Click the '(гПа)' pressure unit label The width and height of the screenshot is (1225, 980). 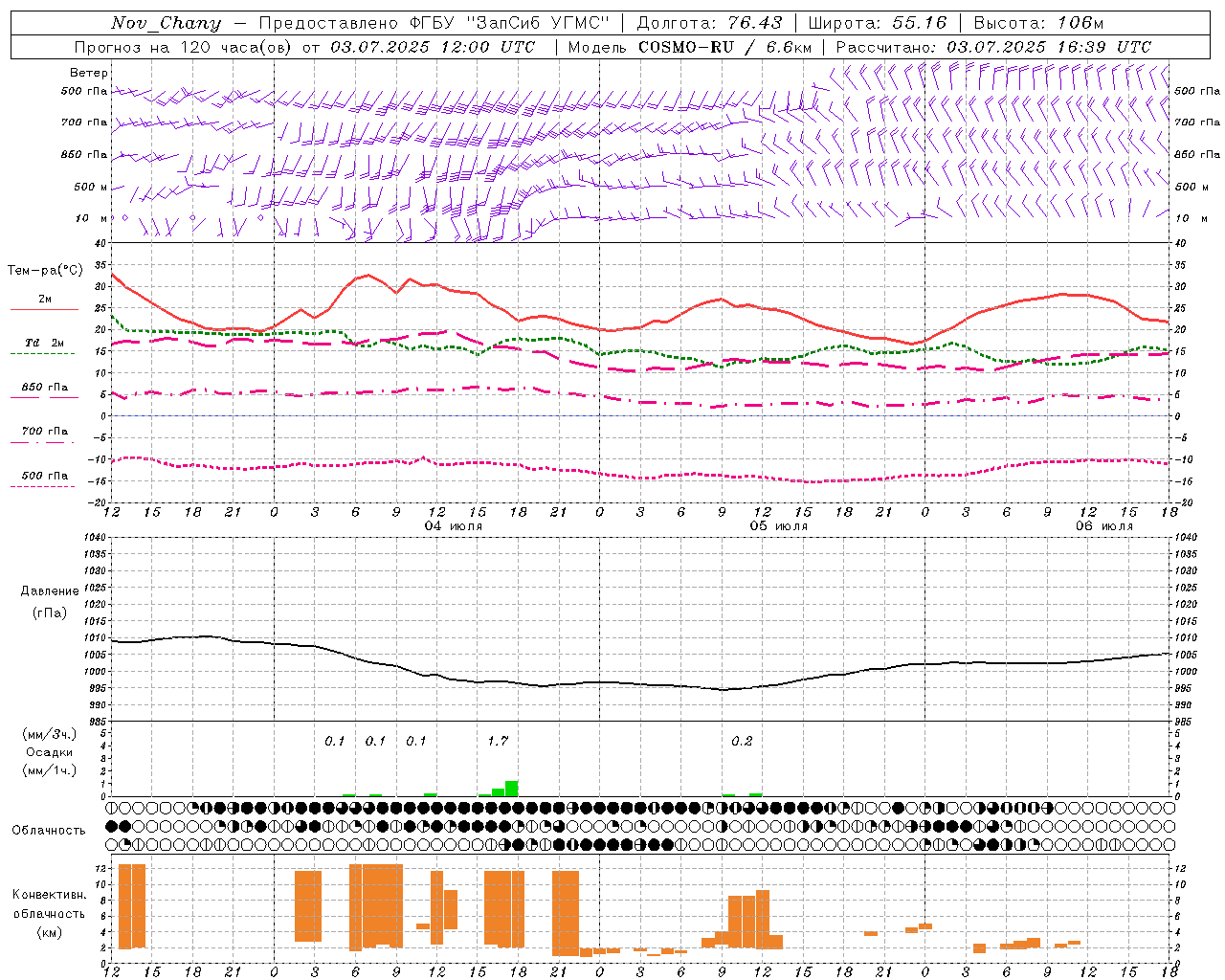point(49,612)
